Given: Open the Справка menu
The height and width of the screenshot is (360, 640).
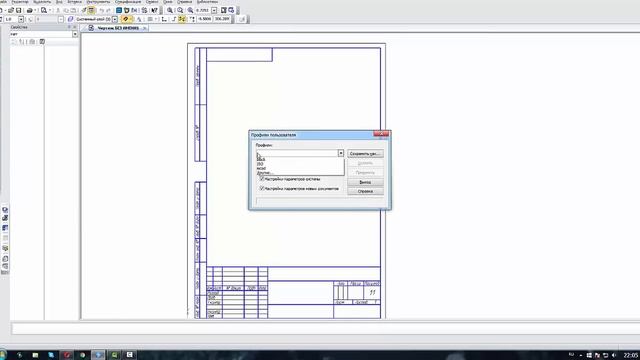Looking at the screenshot, I should pos(184,2).
